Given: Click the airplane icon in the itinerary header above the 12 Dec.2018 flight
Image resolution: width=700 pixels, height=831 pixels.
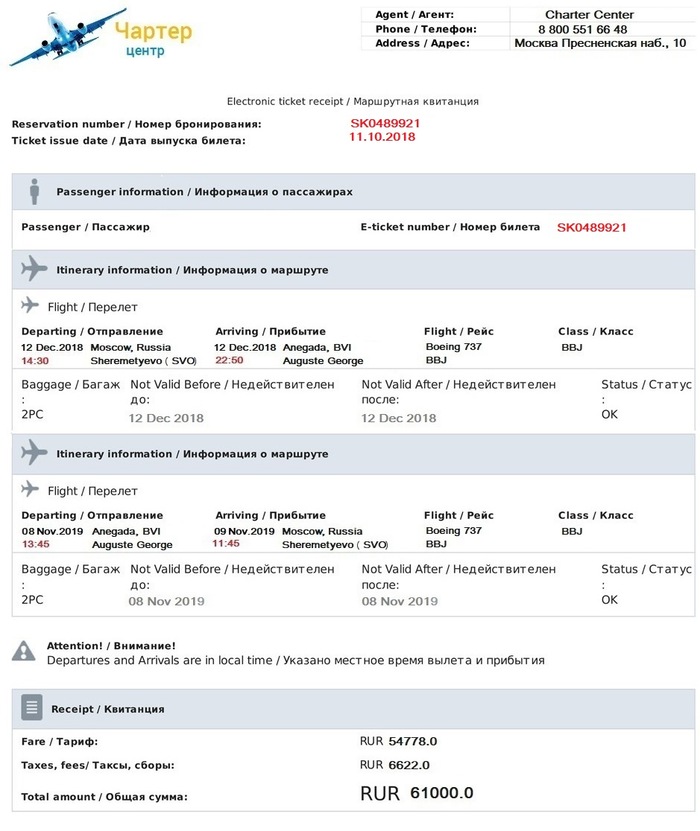Looking at the screenshot, I should [x=34, y=269].
